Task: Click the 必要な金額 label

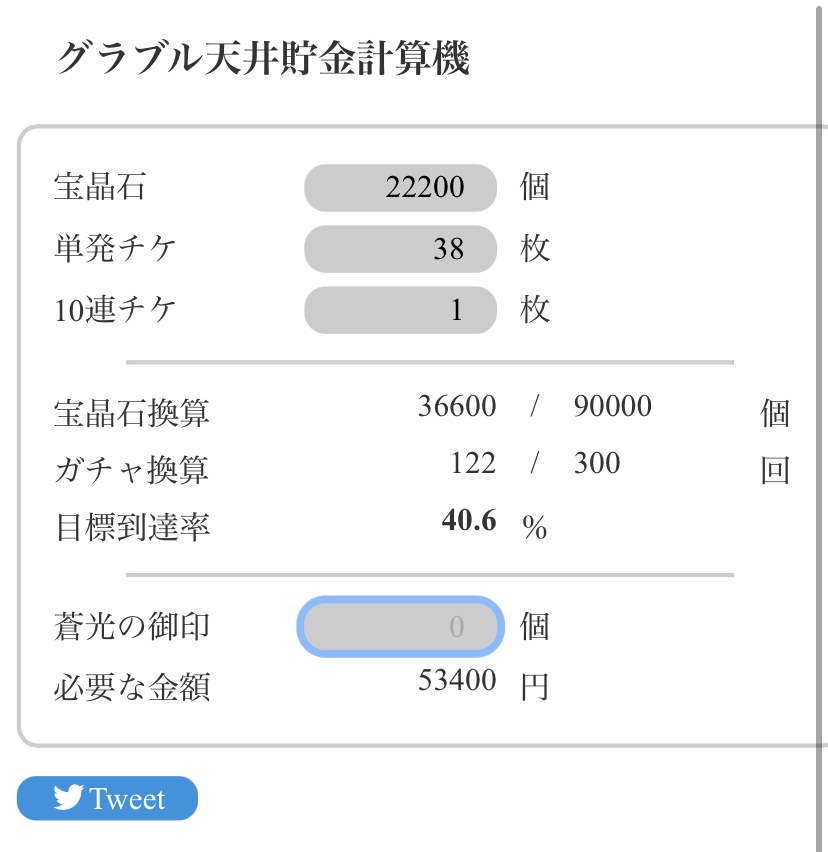Action: coord(132,687)
